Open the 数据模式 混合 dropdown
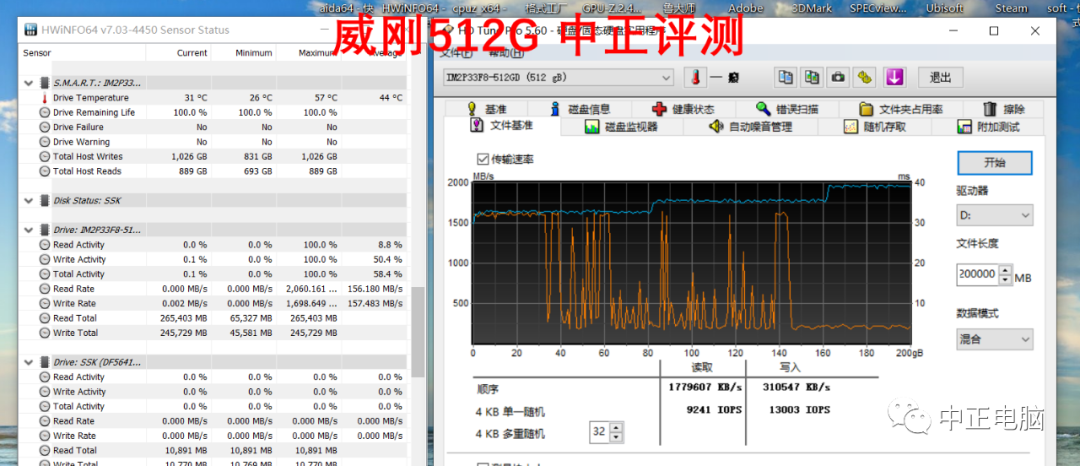The height and width of the screenshot is (466, 1080). [995, 339]
